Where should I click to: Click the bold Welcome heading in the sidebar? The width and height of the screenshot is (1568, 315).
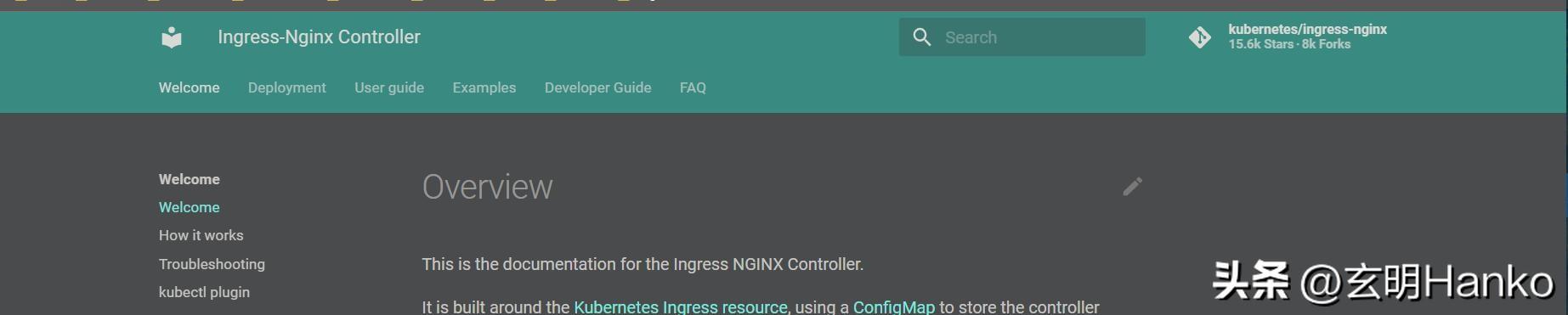click(189, 179)
